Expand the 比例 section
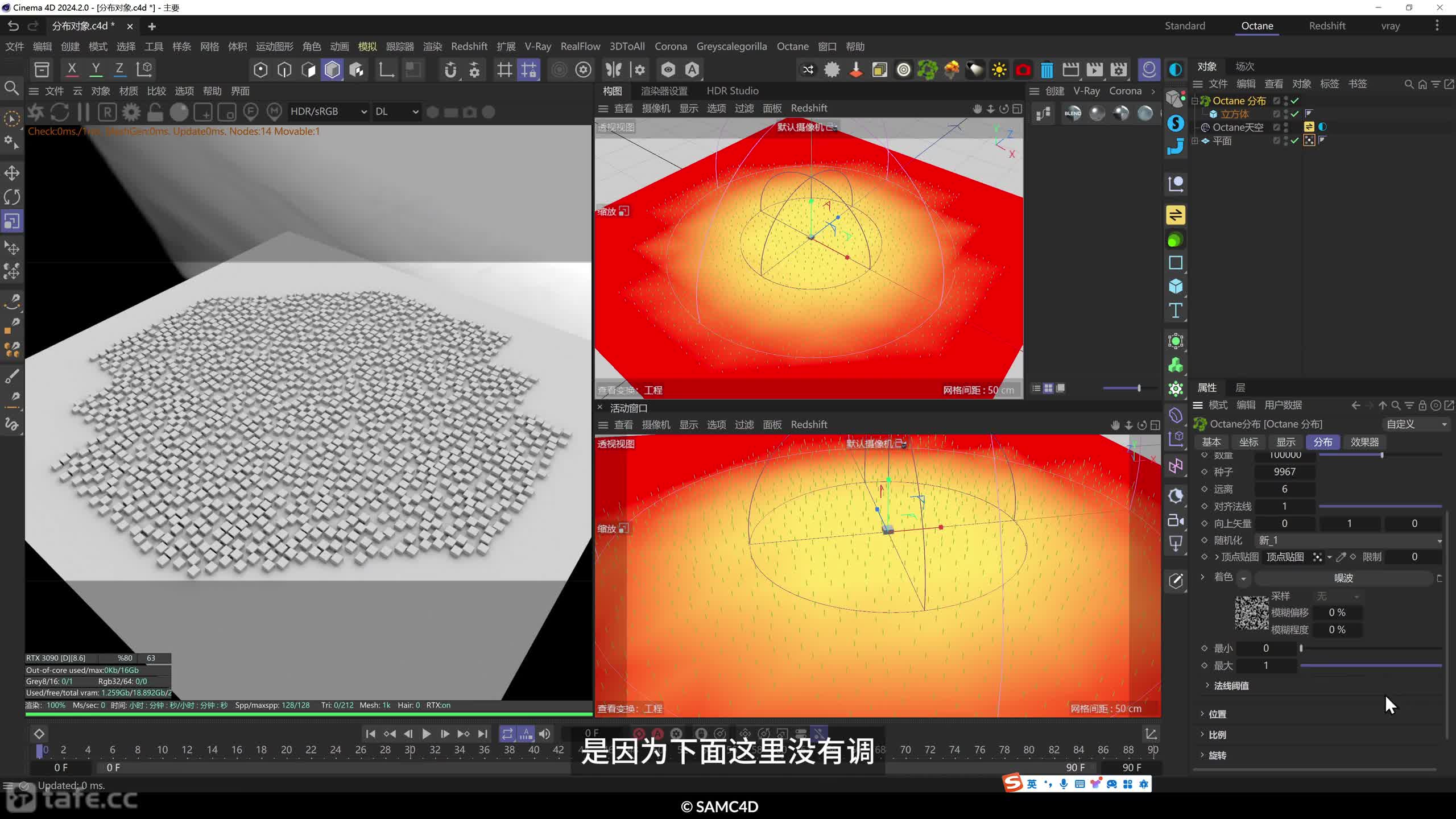This screenshot has width=1456, height=819. tap(1202, 734)
